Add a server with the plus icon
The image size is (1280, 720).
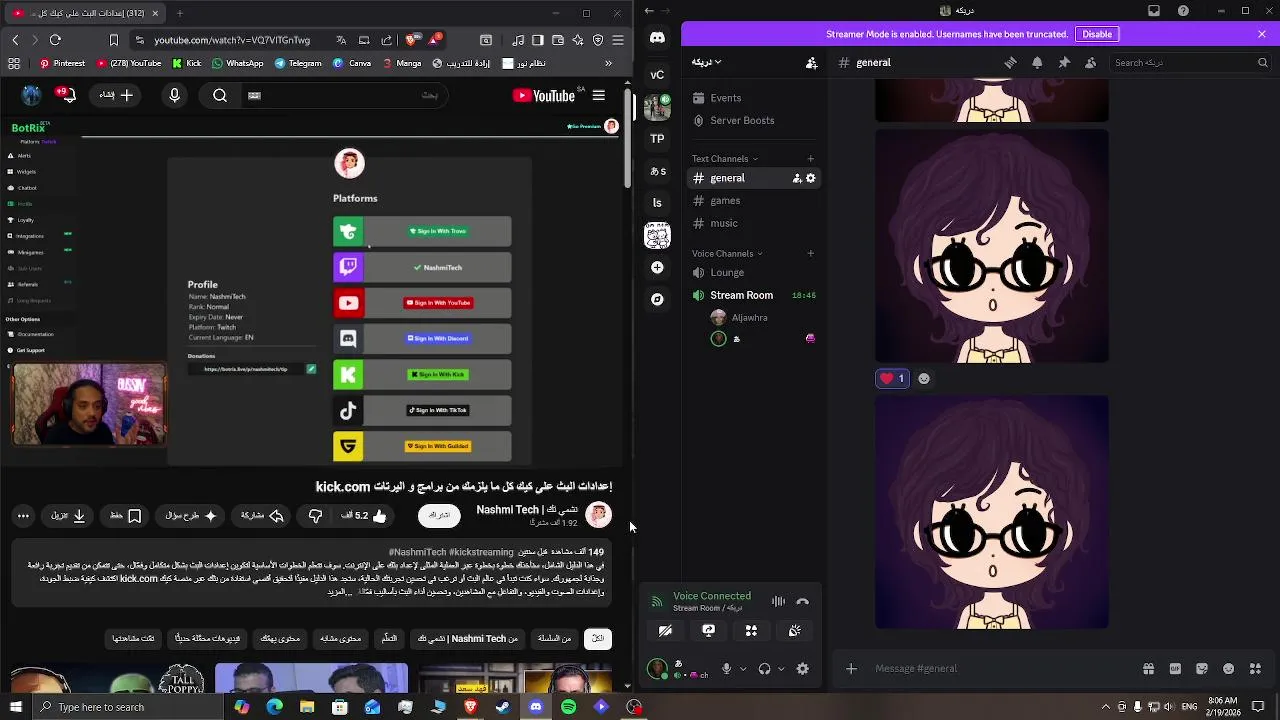tap(657, 267)
